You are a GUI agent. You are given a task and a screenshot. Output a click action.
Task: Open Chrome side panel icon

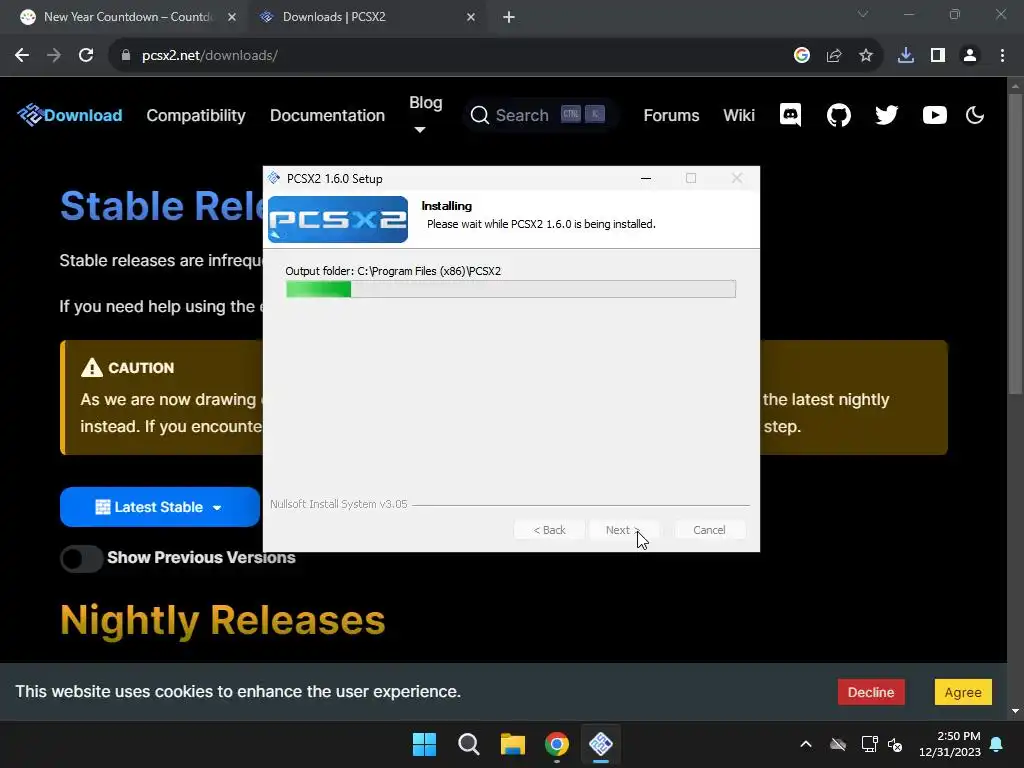pyautogui.click(x=938, y=56)
